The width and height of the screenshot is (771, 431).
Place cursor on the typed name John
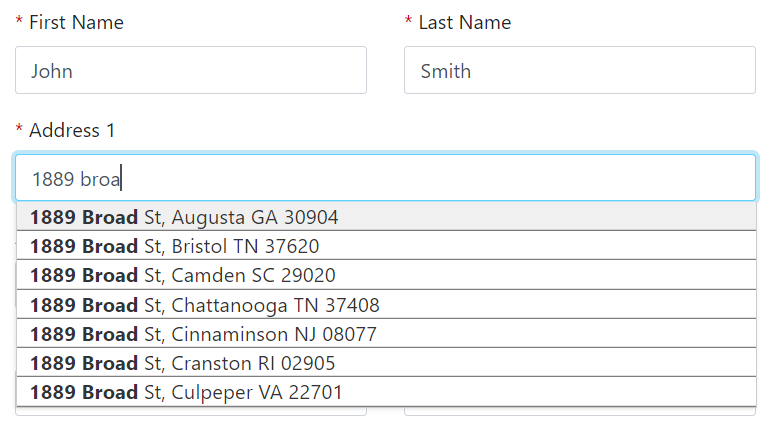coord(52,72)
